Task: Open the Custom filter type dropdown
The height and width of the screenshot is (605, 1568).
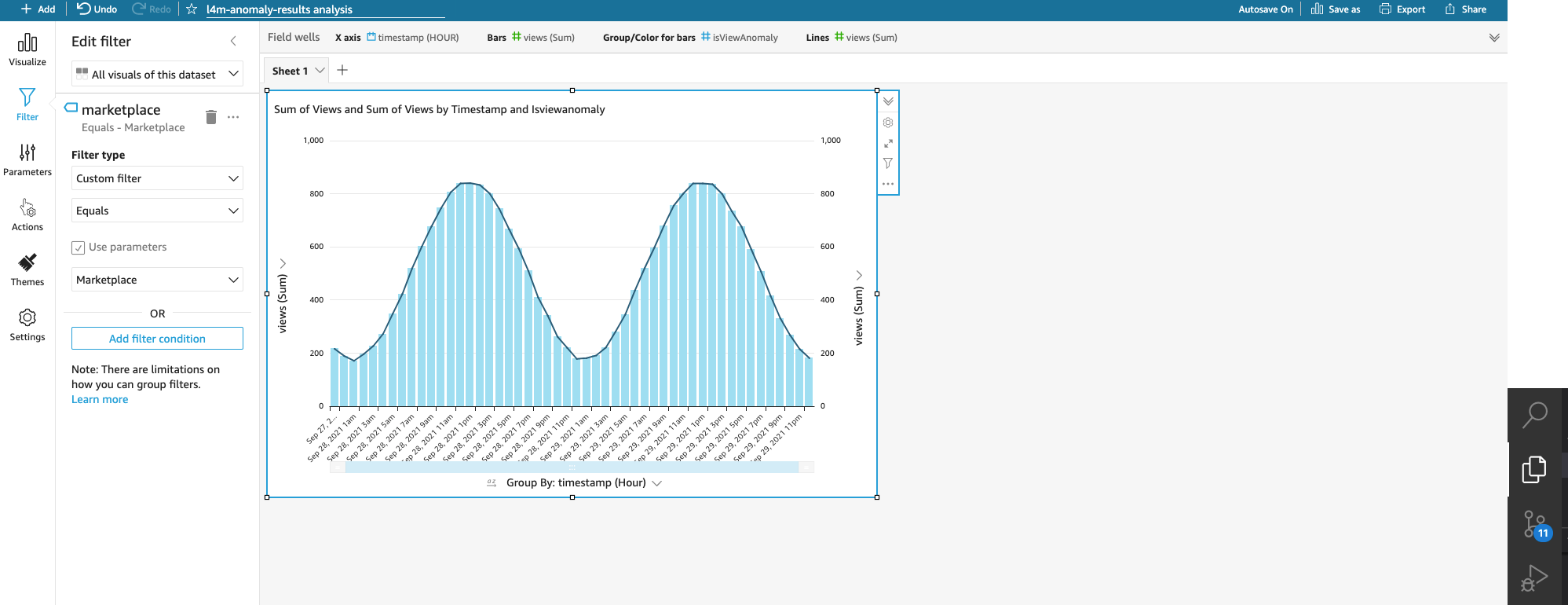Action: tap(157, 178)
